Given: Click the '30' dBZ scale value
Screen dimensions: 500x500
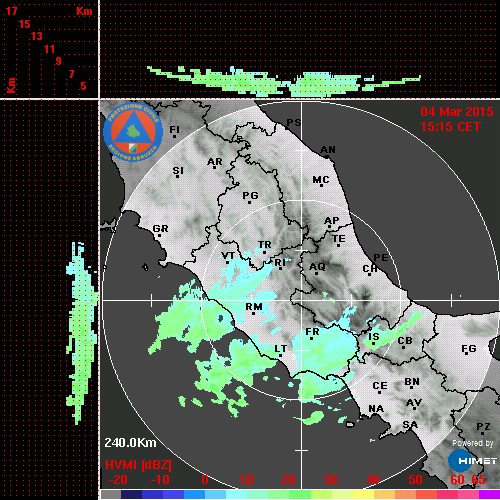Looking at the screenshot, I should click(330, 480).
